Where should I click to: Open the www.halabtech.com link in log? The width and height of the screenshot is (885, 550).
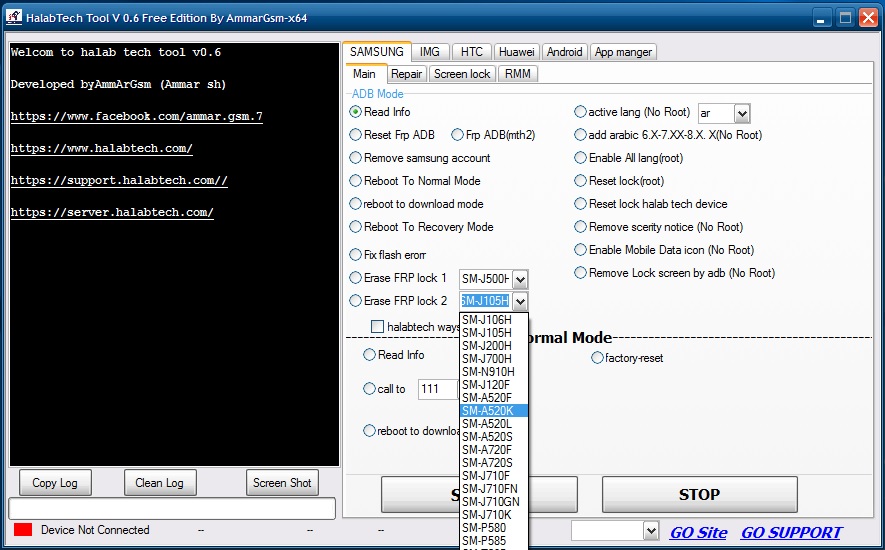(x=102, y=149)
